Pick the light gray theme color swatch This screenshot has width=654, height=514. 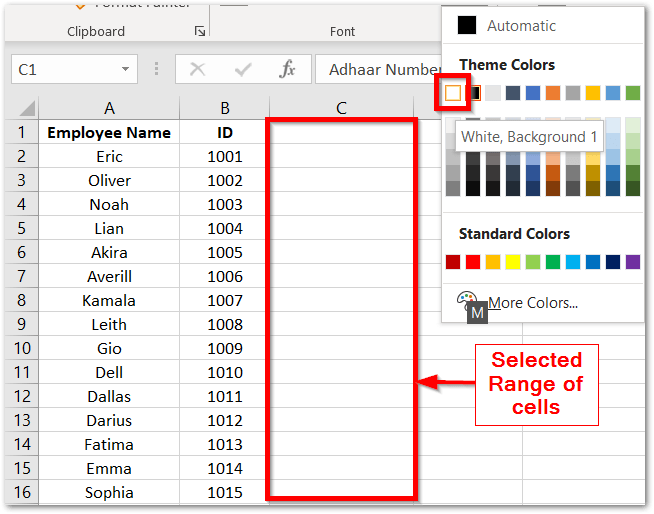493,93
